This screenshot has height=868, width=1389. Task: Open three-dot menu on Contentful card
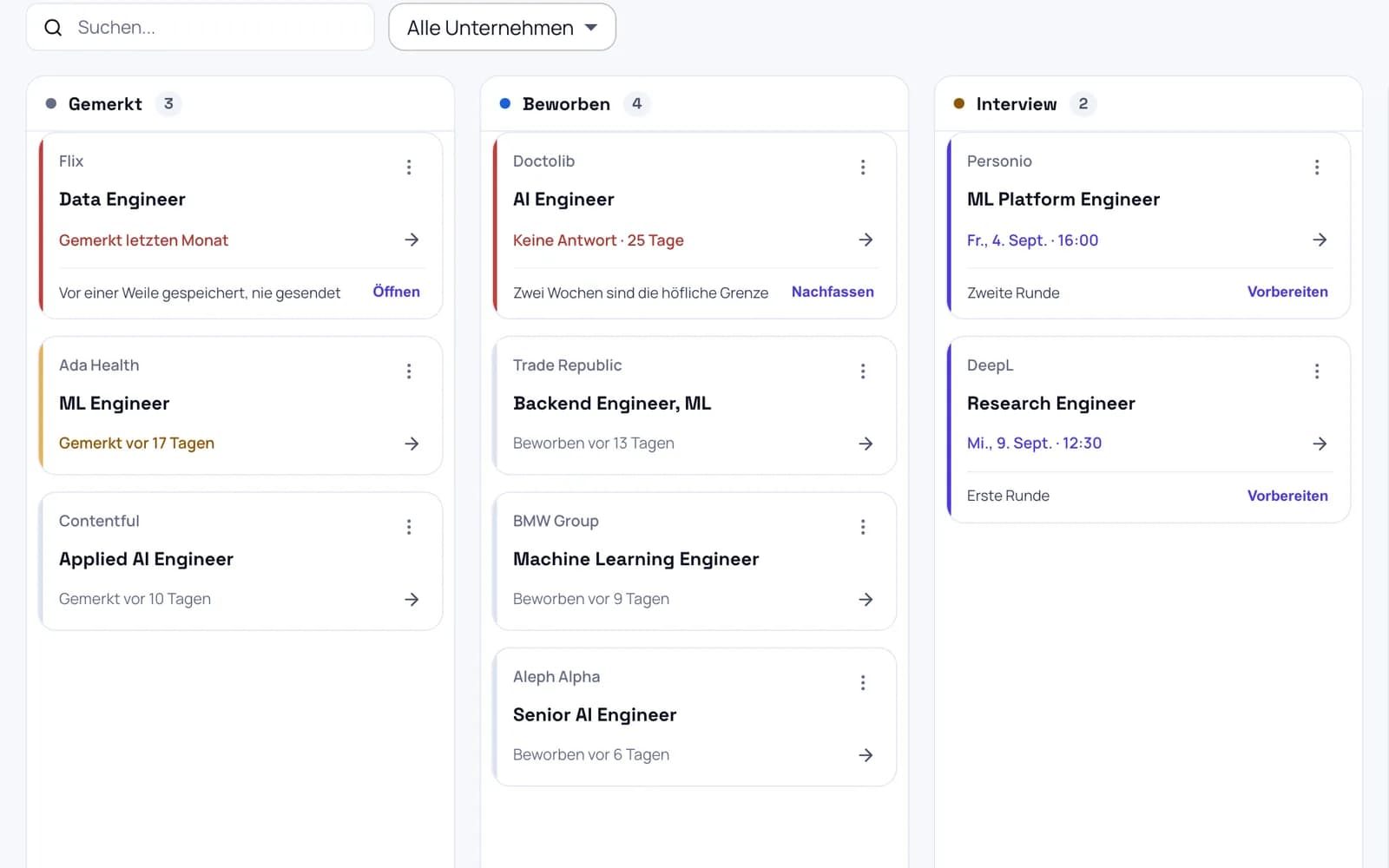(x=409, y=527)
